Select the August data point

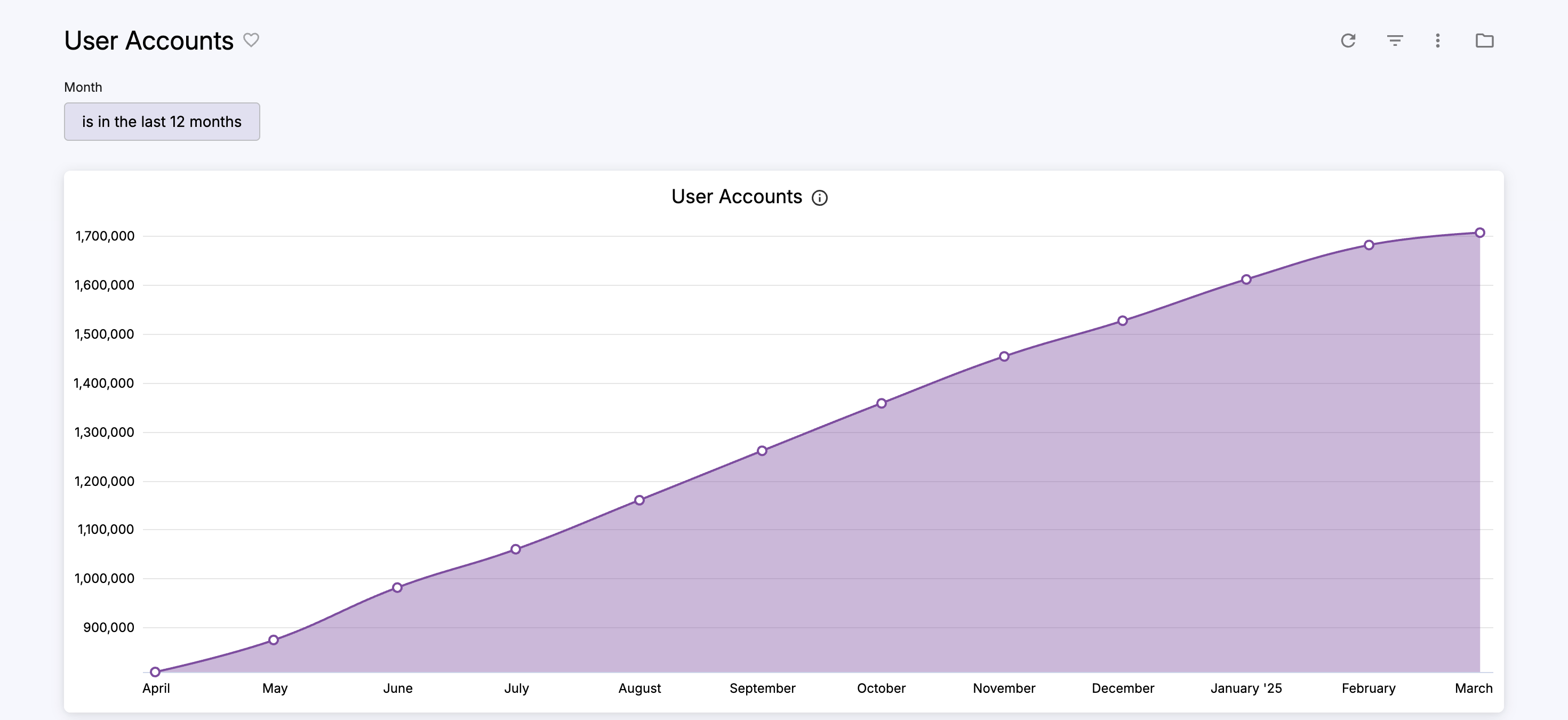(639, 500)
